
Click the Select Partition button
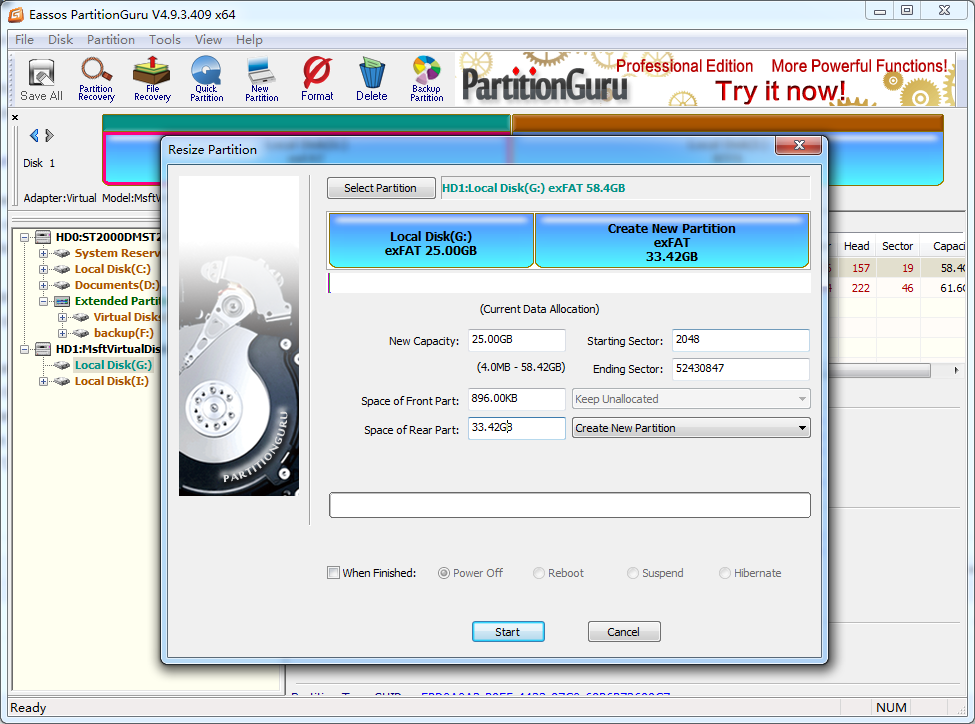tap(381, 188)
